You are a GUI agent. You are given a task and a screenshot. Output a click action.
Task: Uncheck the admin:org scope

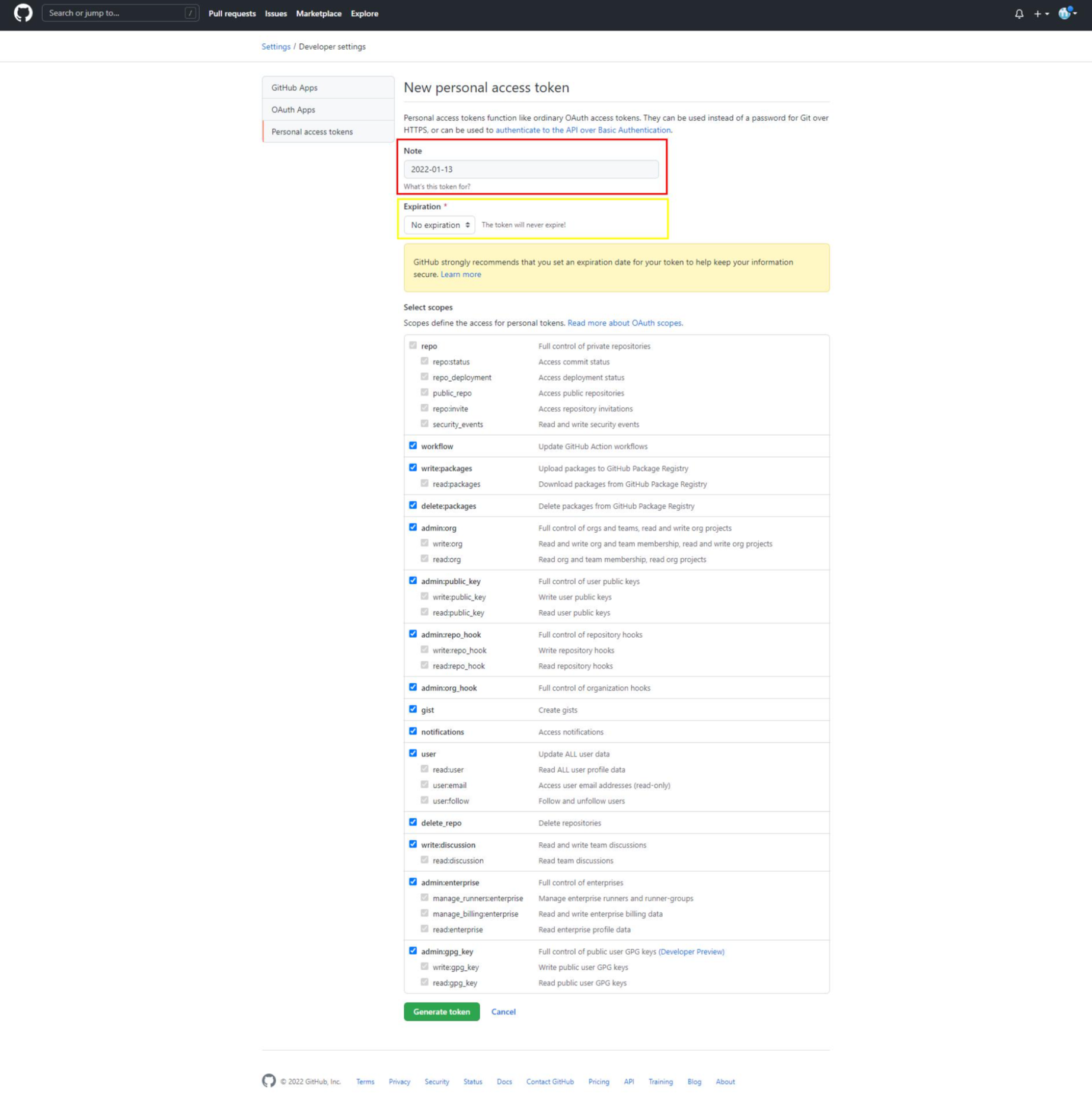pyautogui.click(x=413, y=527)
